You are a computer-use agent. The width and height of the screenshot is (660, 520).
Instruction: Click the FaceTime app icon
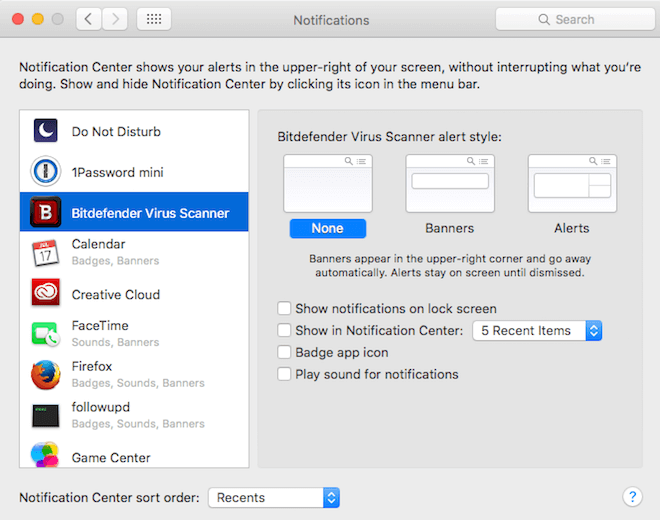pyautogui.click(x=45, y=334)
